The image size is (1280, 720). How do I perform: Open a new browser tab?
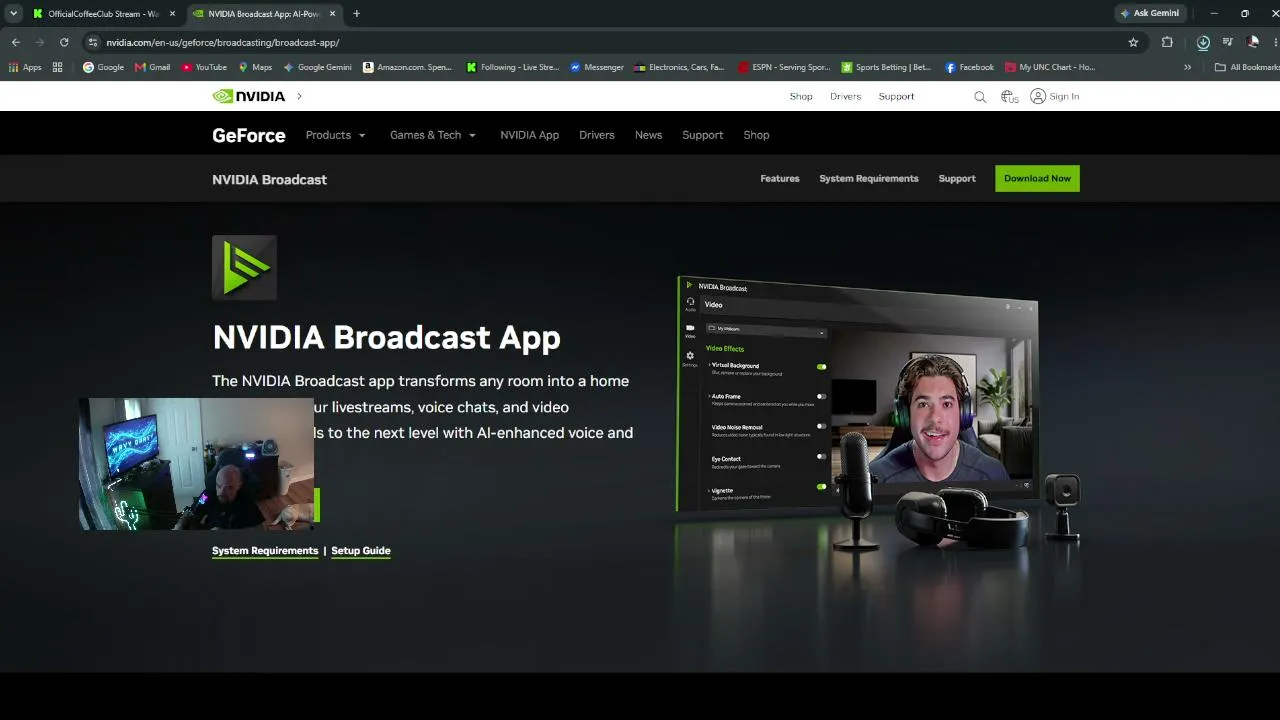tap(357, 14)
